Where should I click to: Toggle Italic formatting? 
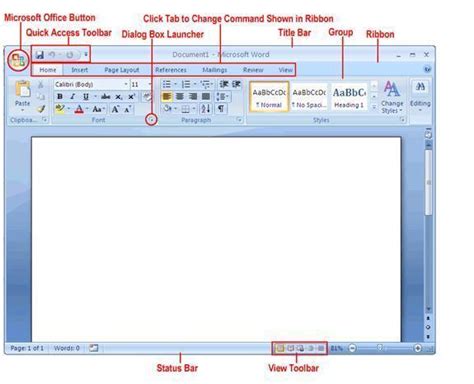[x=72, y=97]
